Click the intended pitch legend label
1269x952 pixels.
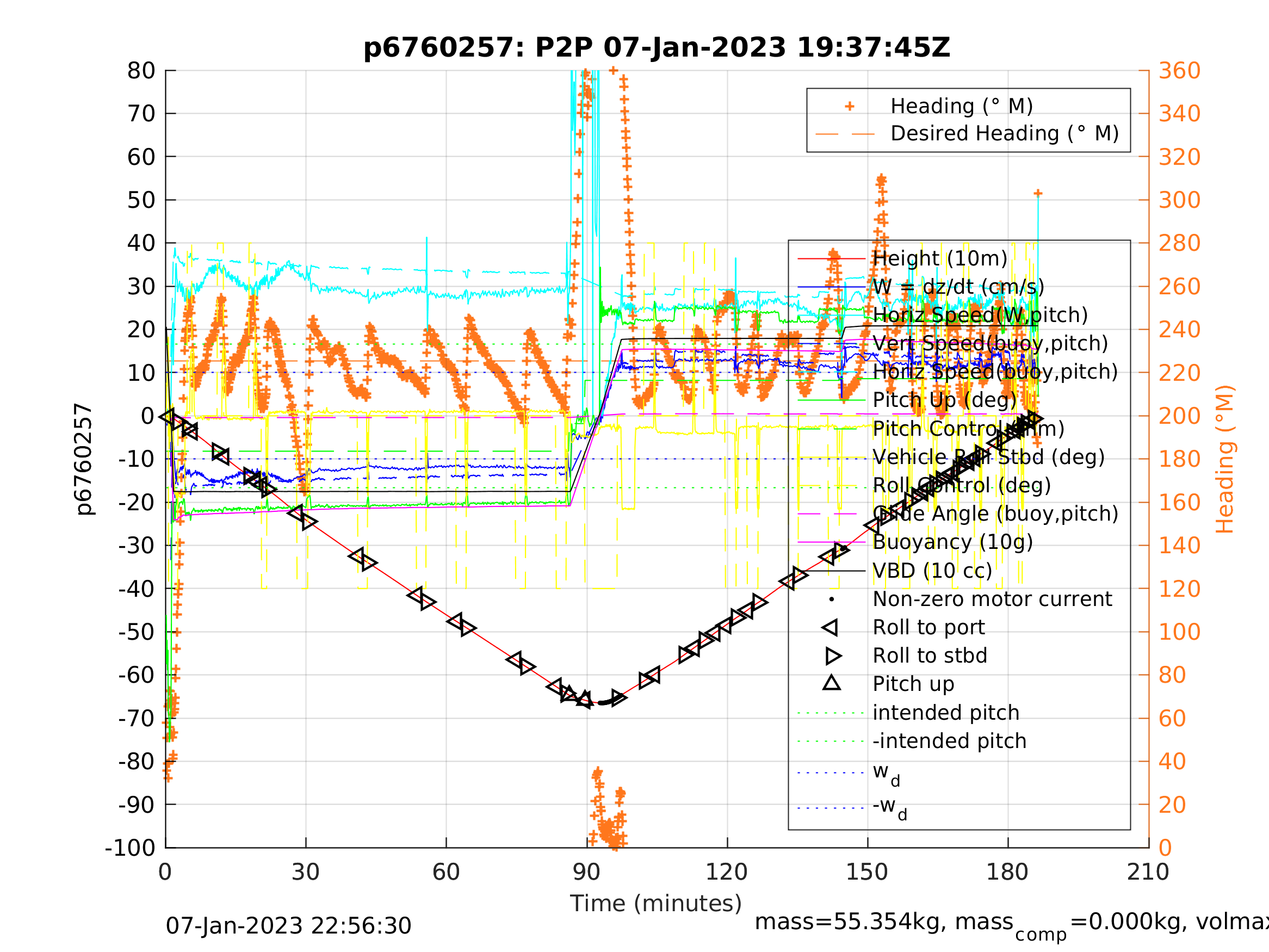946,713
